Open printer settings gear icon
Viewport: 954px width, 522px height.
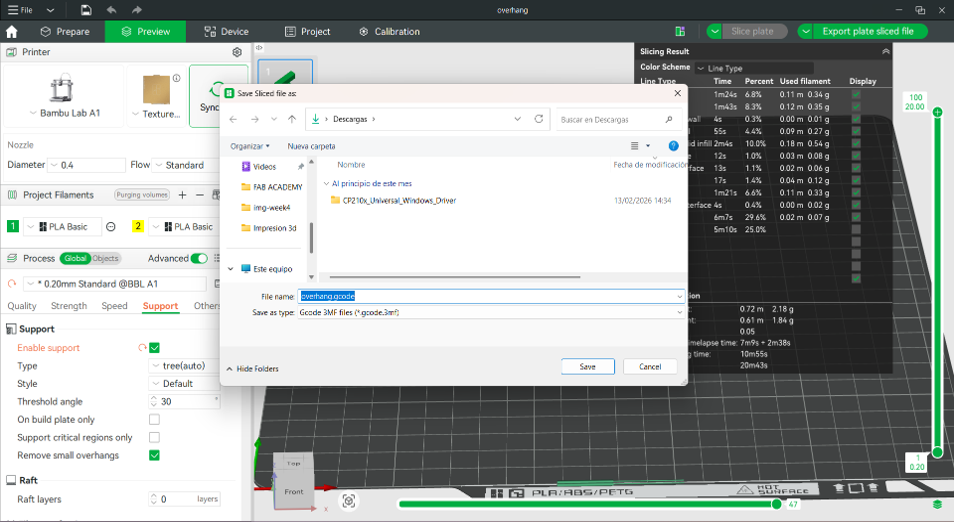click(237, 52)
